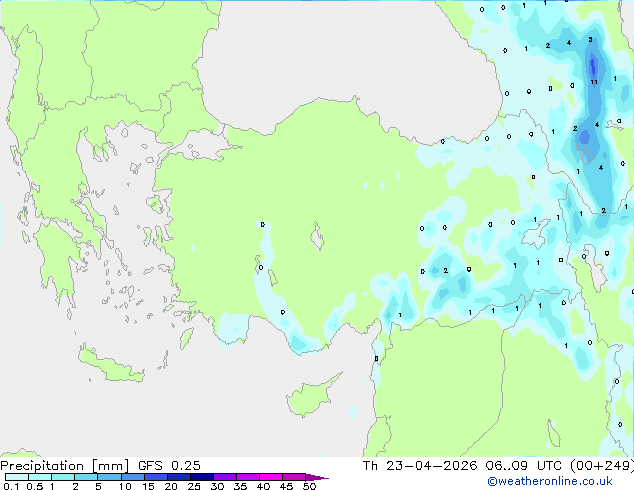Click the '(00+249)' forecast hour label
634x490 pixels.
tap(602, 466)
